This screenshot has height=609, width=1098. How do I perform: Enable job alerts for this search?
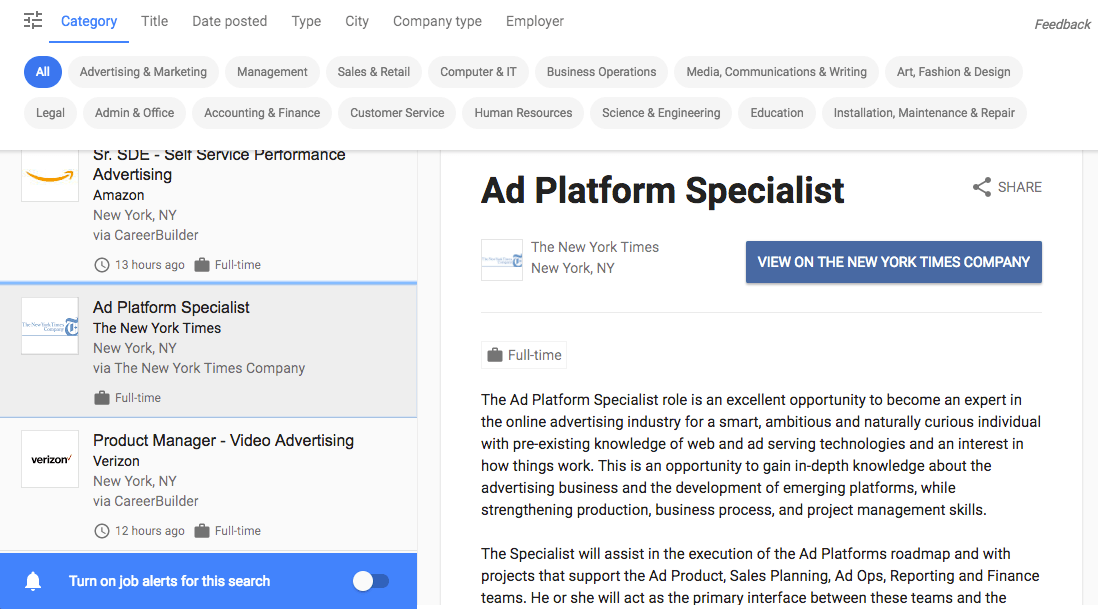(x=371, y=581)
